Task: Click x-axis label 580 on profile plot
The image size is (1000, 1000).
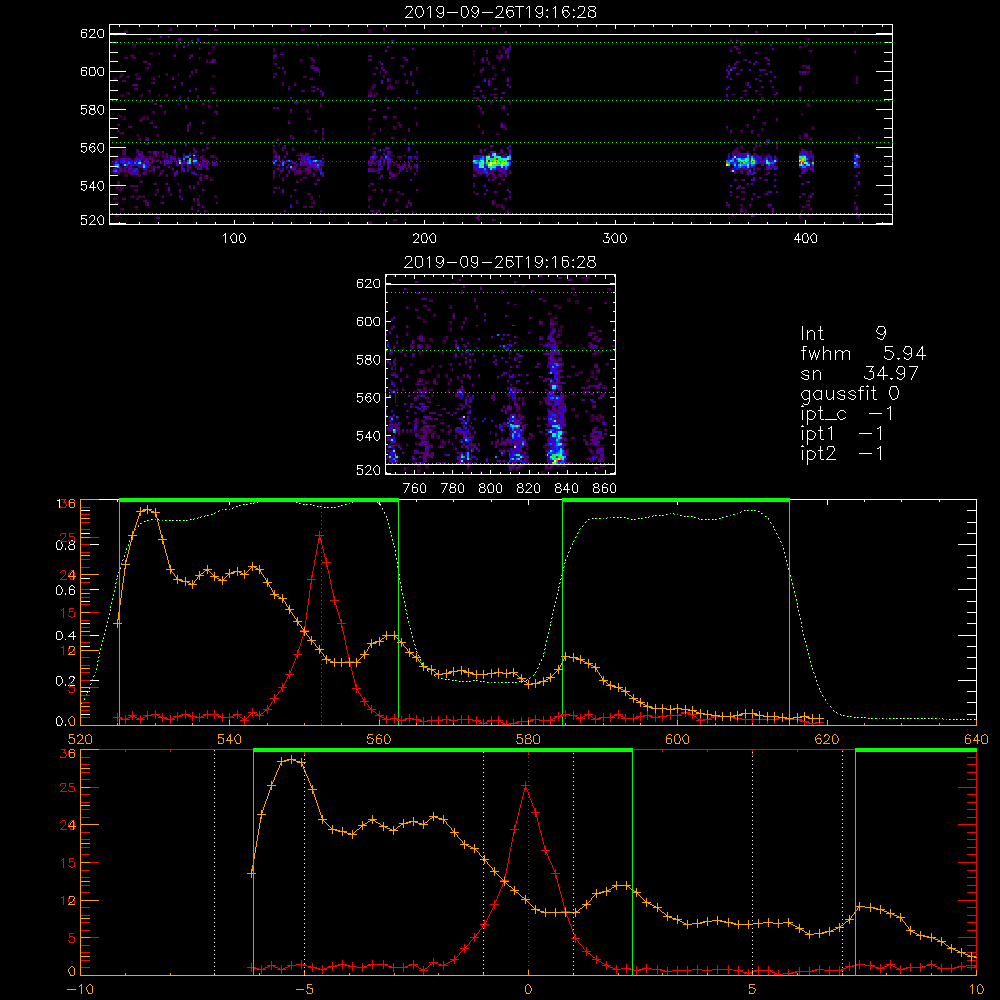Action: (x=528, y=740)
